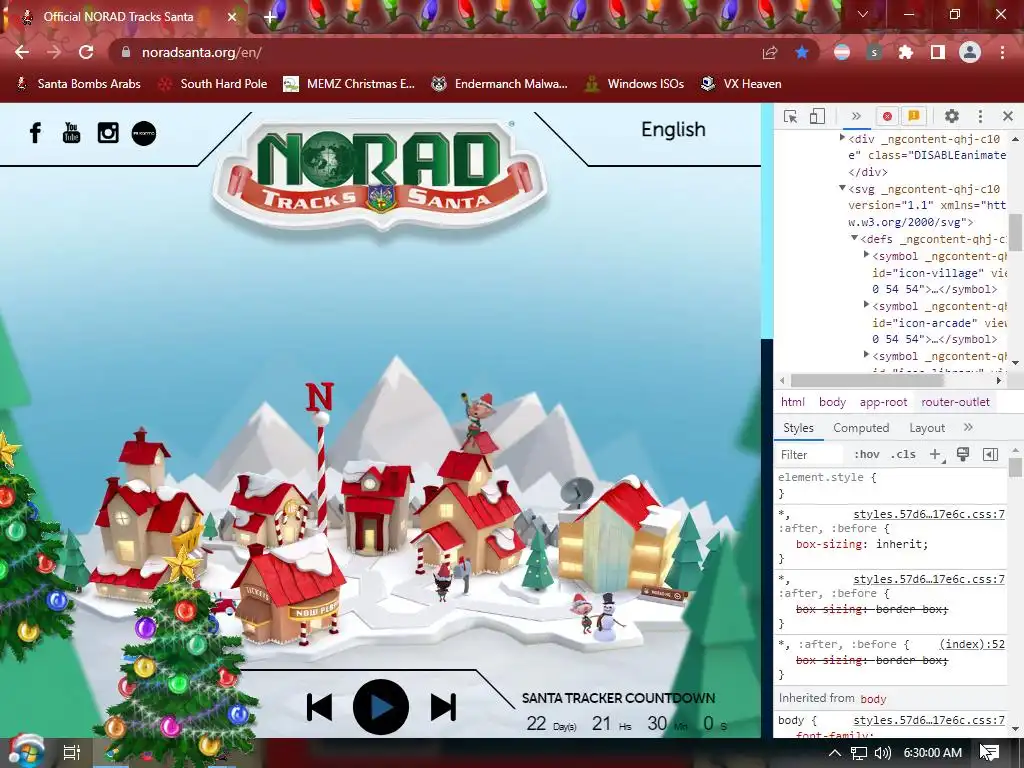The width and height of the screenshot is (1024, 768).
Task: Open the English language selector
Action: coord(673,129)
